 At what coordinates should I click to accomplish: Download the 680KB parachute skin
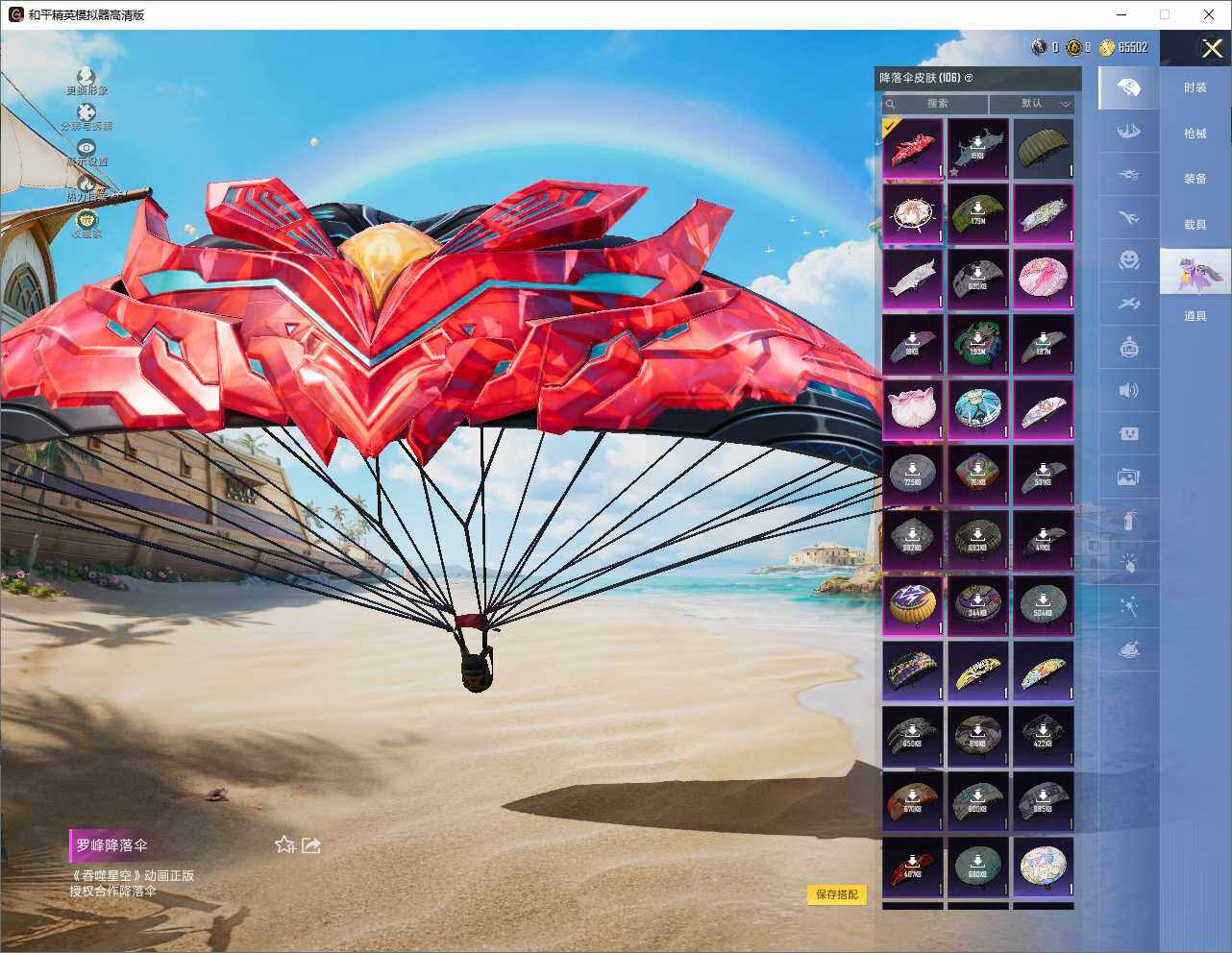[978, 867]
